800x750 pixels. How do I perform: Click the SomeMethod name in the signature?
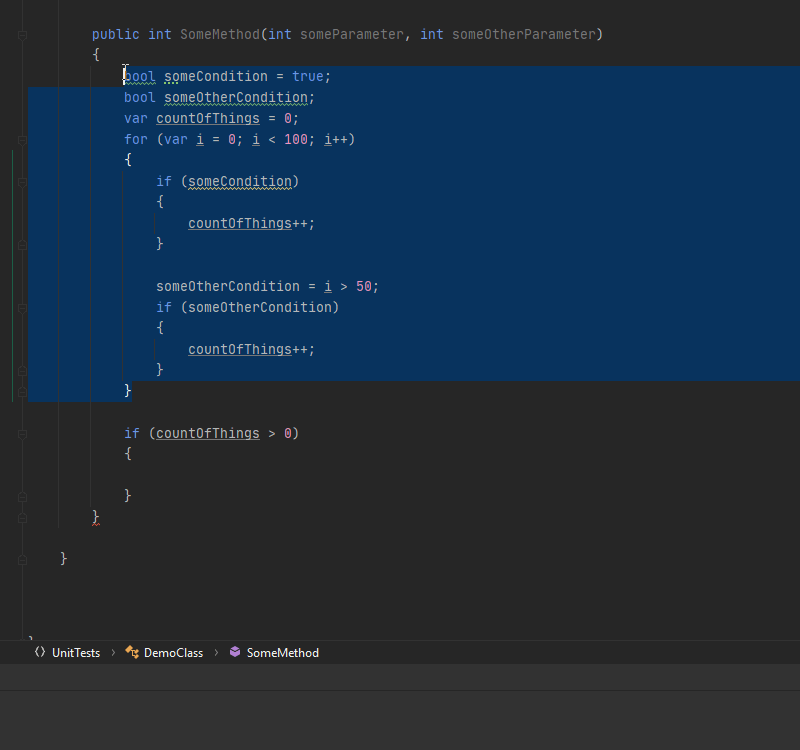coord(220,34)
